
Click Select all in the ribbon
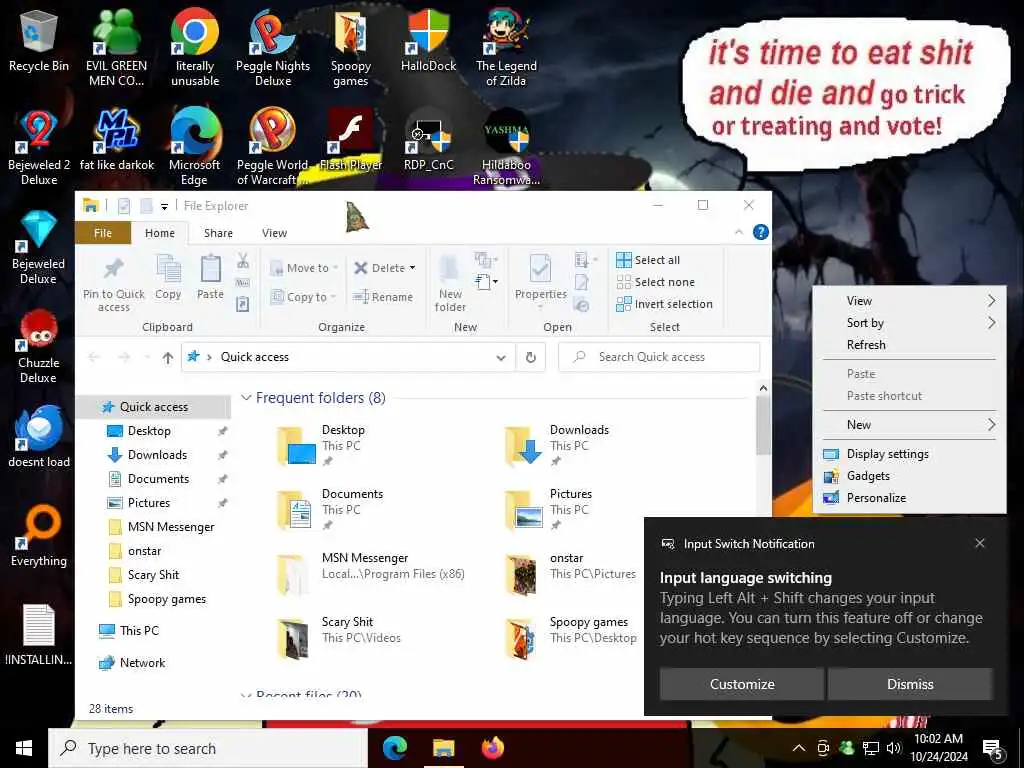(648, 260)
